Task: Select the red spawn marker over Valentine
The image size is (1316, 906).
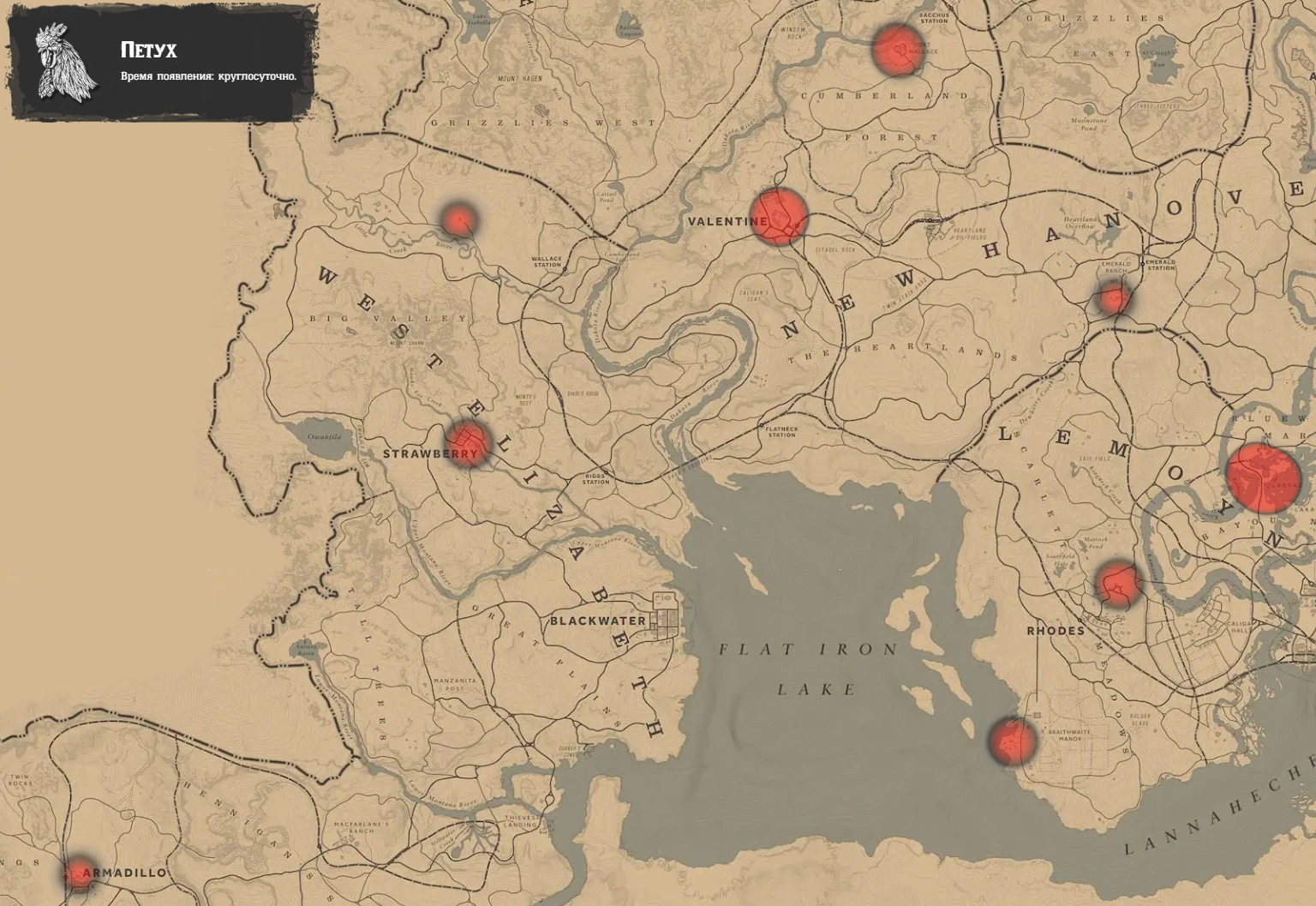Action: point(779,216)
